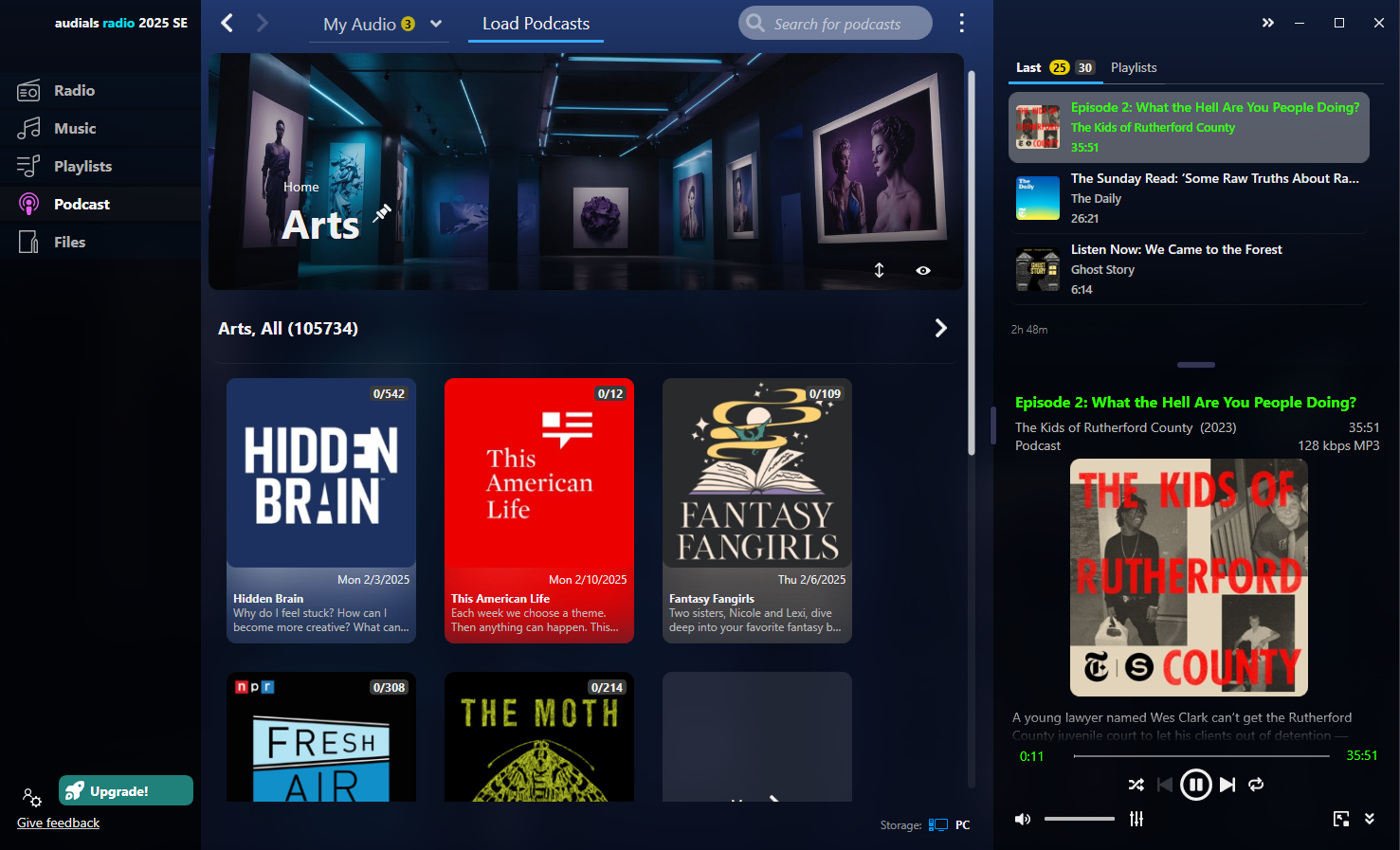1400x850 pixels.
Task: Open the three-dot options menu
Action: click(x=961, y=23)
